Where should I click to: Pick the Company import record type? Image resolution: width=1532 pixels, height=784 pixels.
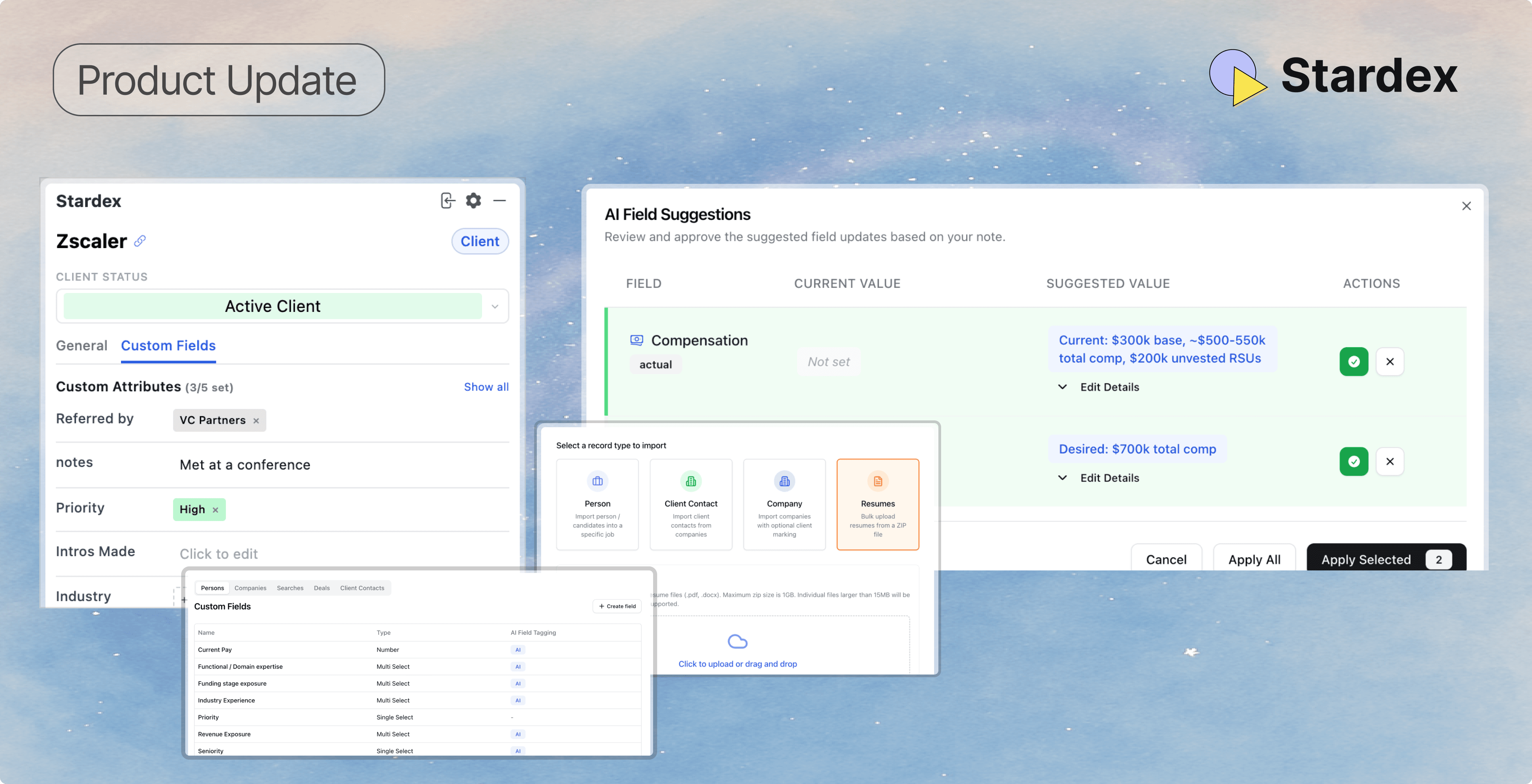784,505
